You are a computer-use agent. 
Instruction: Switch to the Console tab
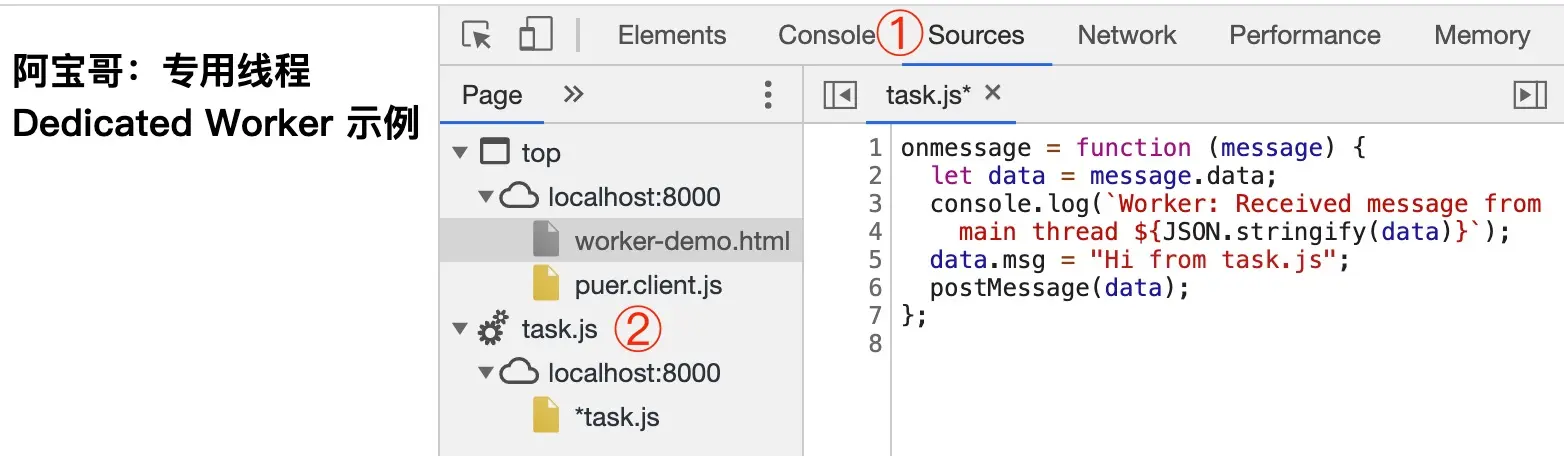tap(826, 35)
